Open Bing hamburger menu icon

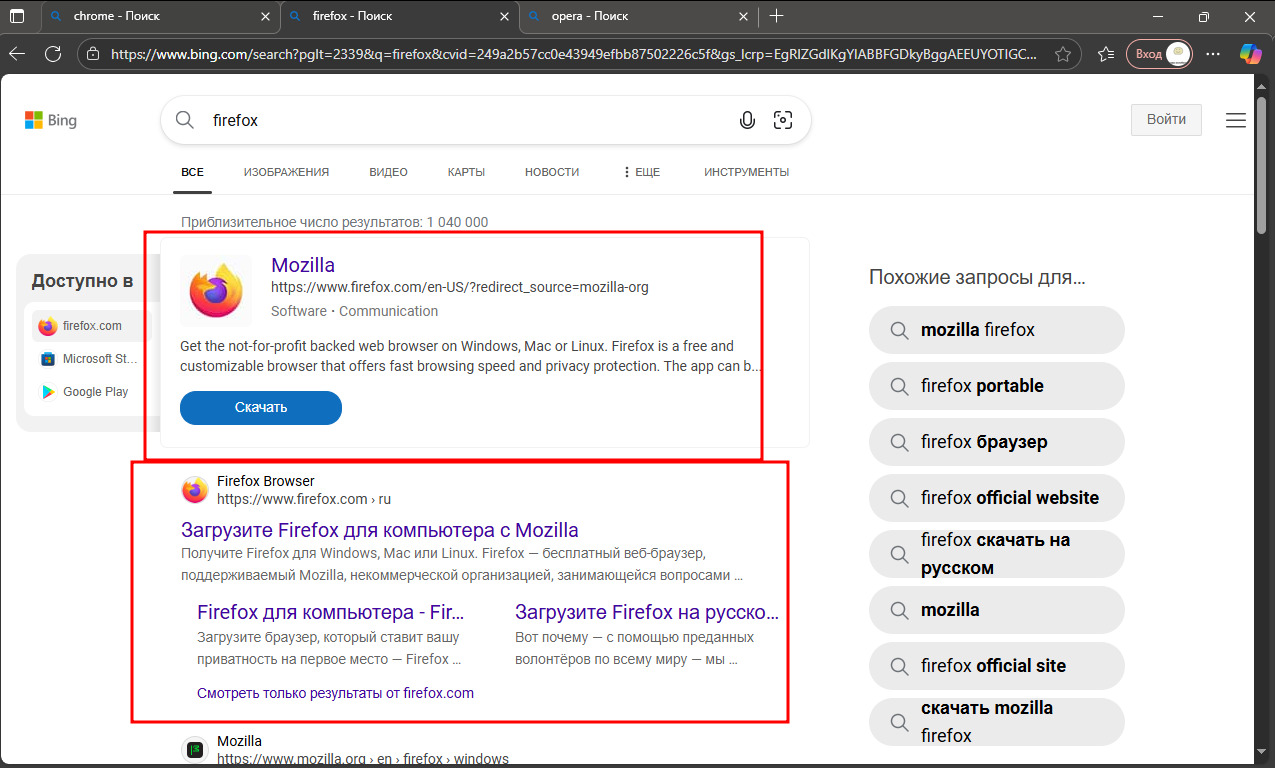tap(1236, 120)
